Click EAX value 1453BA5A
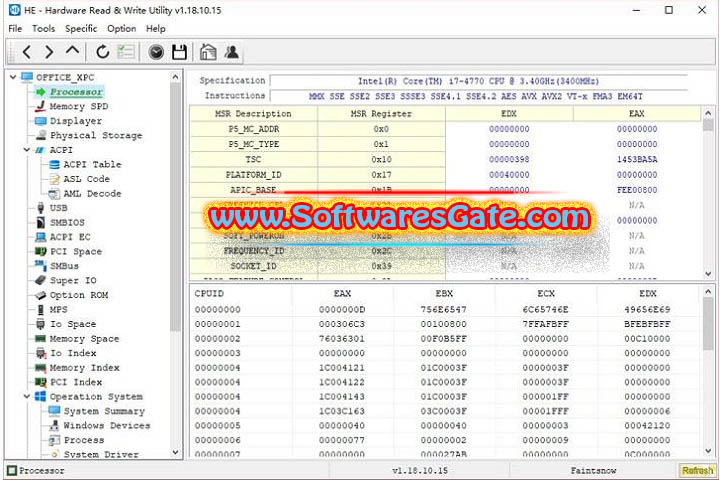The image size is (720, 480). (636, 159)
